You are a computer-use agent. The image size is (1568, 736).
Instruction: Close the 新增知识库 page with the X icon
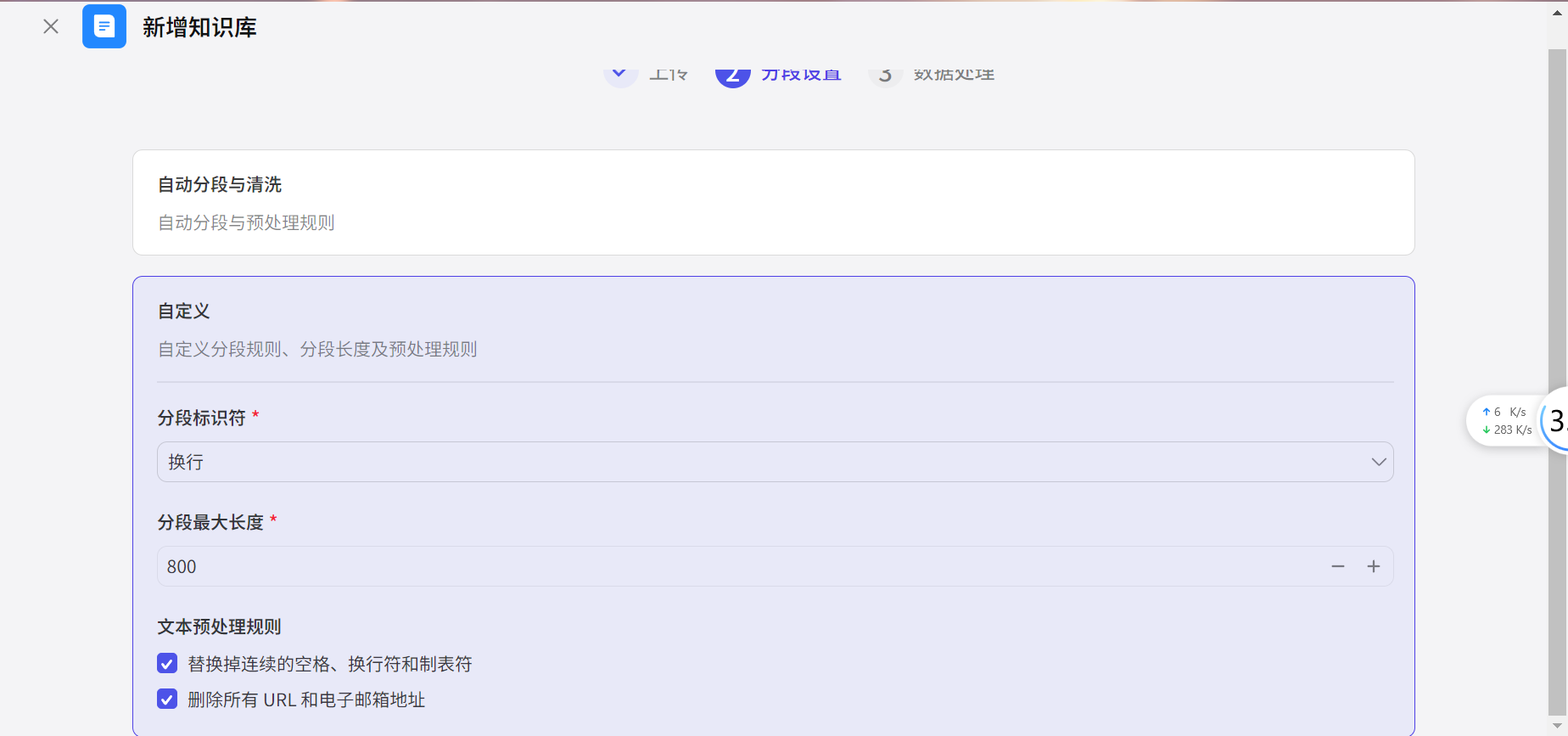(51, 26)
